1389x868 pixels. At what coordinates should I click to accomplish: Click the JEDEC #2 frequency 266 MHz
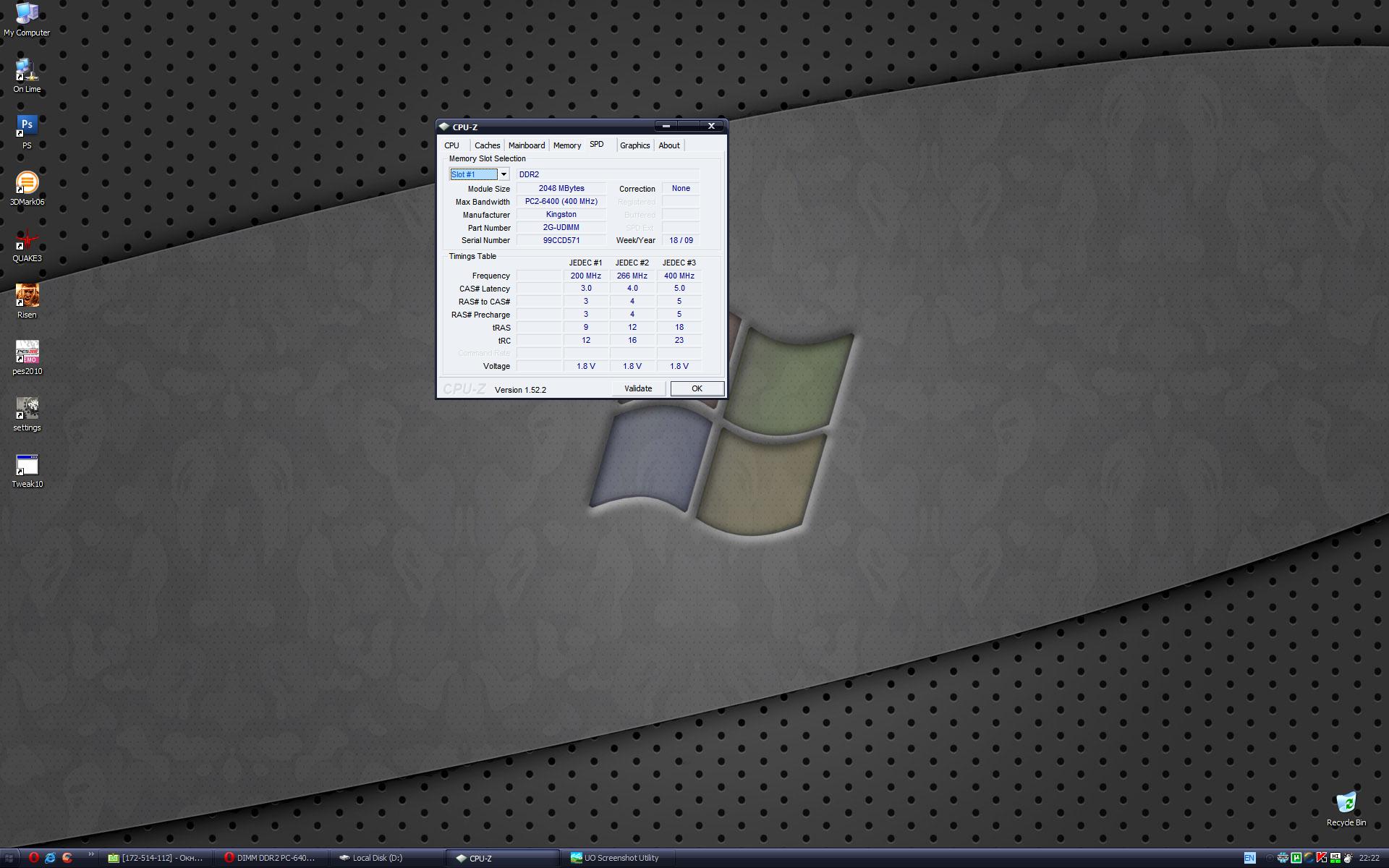632,276
